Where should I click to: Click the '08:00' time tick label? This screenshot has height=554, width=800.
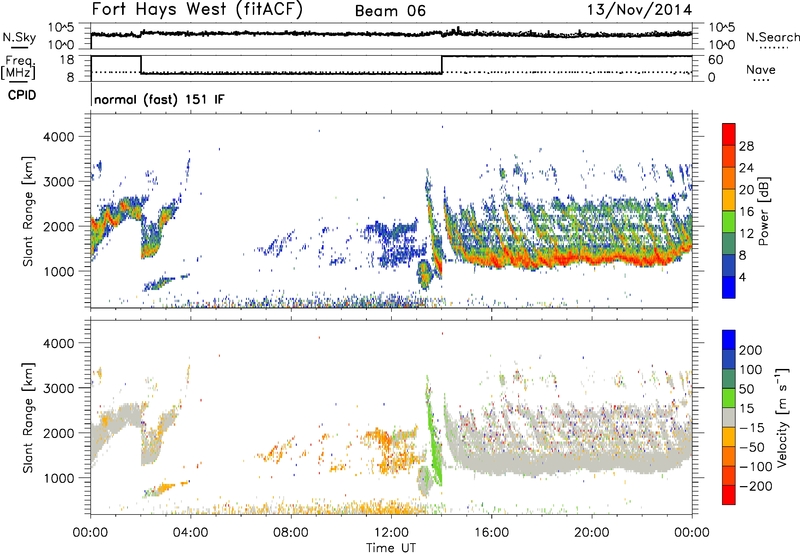291,533
